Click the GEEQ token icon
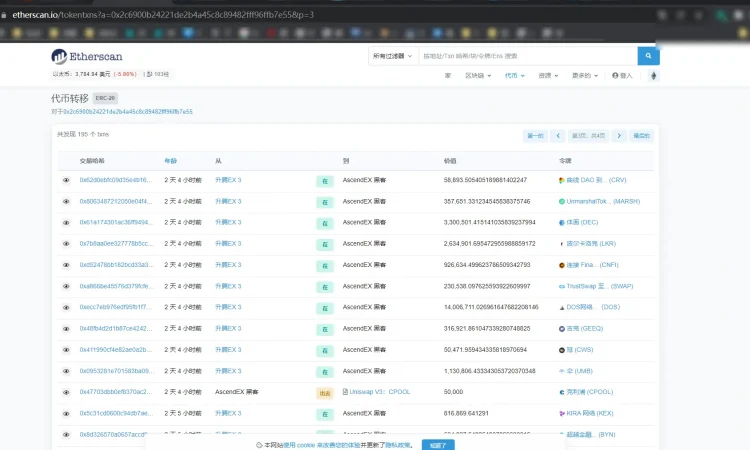Image resolution: width=750 pixels, height=450 pixels. (x=562, y=329)
